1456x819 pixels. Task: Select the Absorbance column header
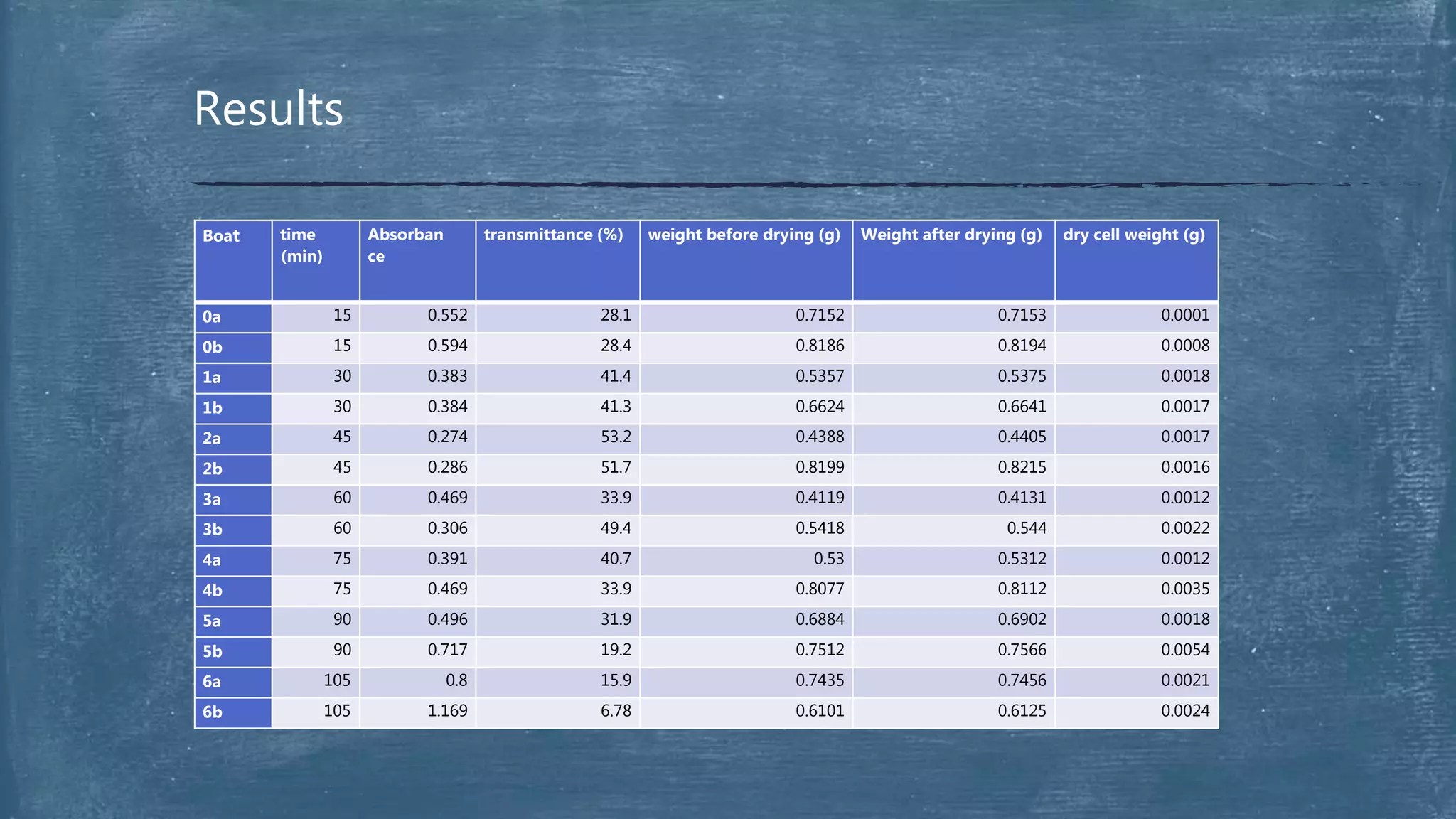coord(405,245)
